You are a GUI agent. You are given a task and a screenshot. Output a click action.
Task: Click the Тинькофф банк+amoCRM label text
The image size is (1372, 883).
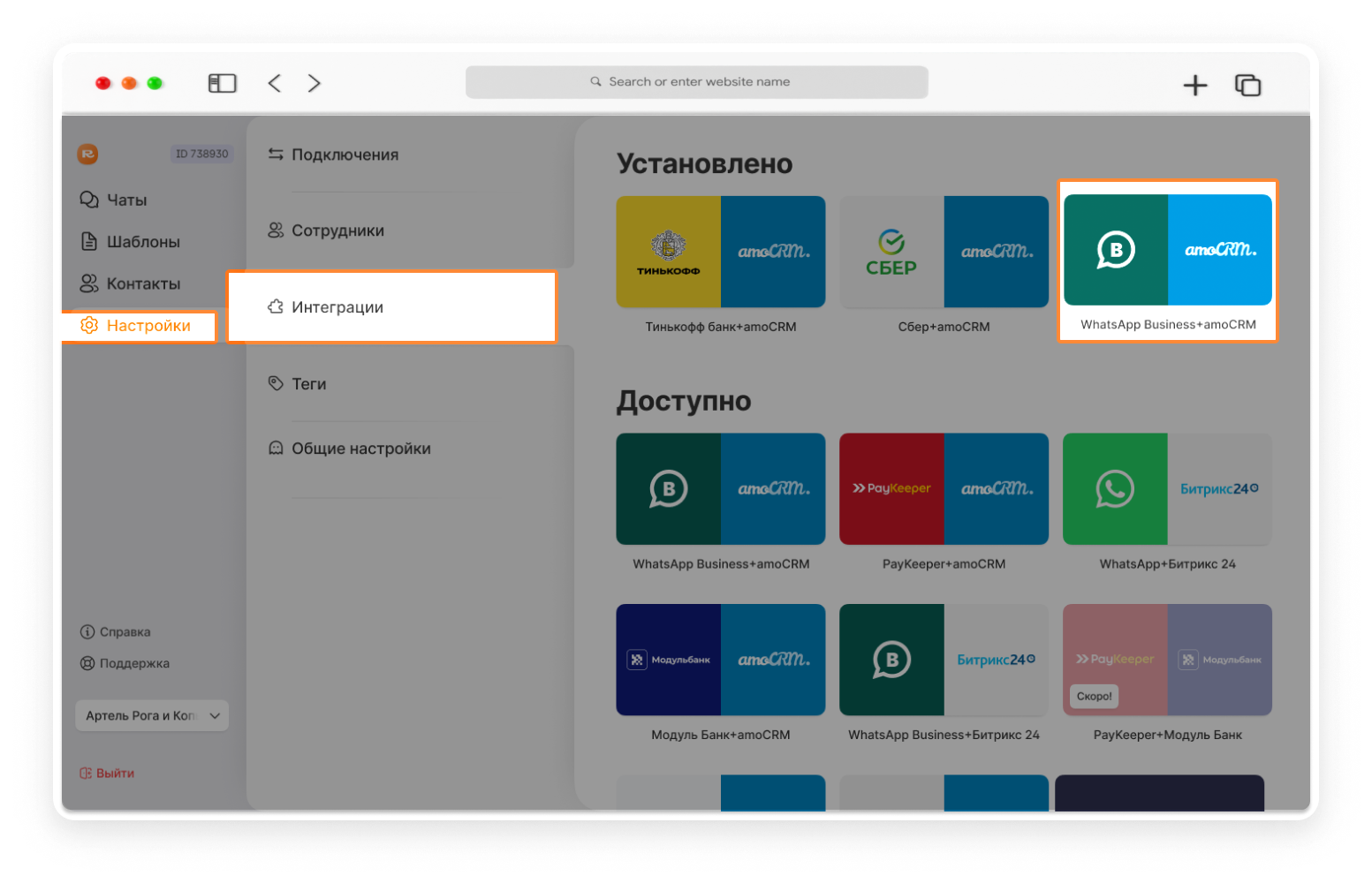click(x=721, y=327)
